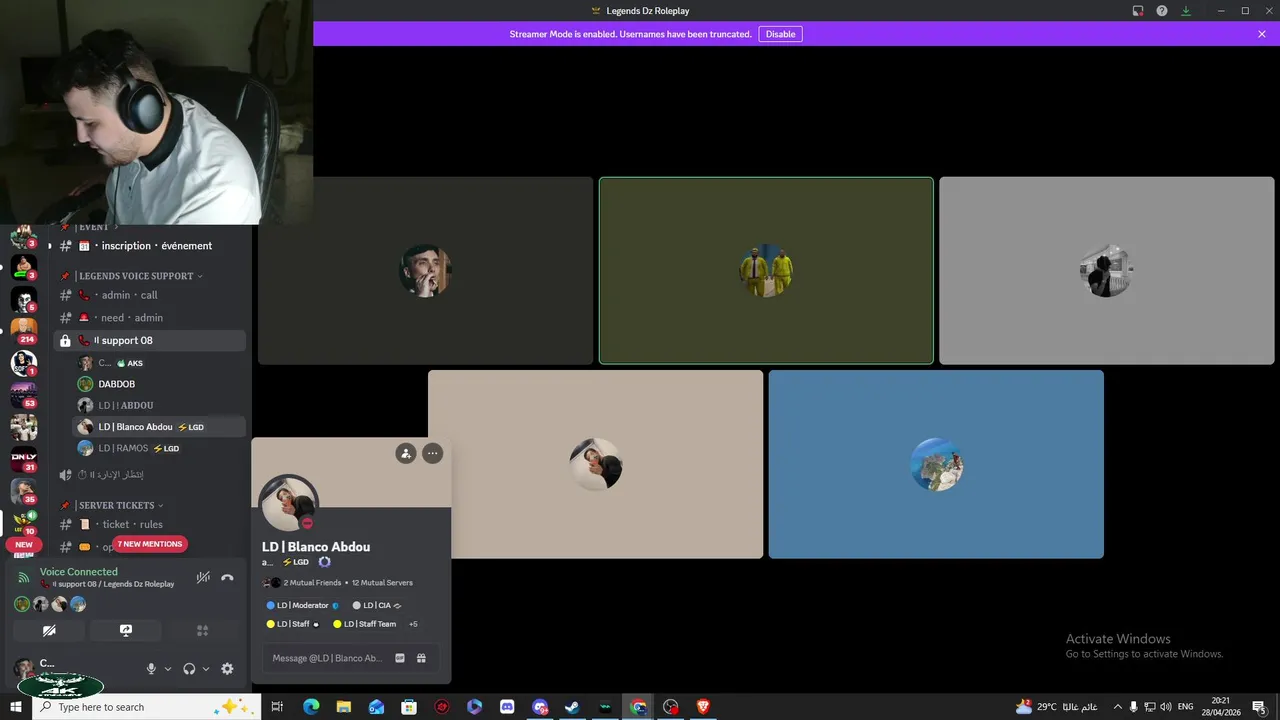Open the Discord inbox icon in title bar
The width and height of the screenshot is (1280, 720).
pyautogui.click(x=1138, y=11)
